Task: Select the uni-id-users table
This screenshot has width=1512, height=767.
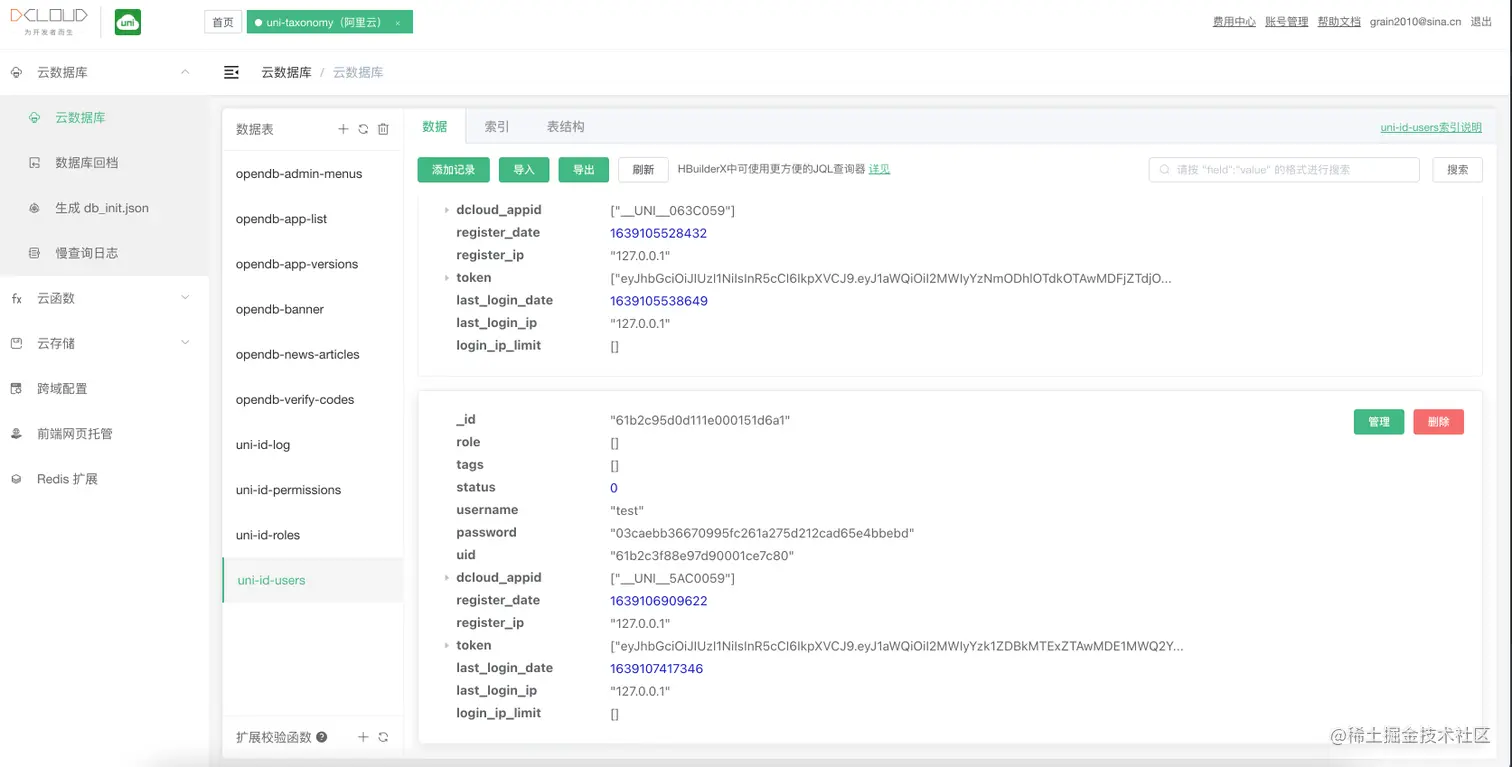Action: [x=313, y=580]
